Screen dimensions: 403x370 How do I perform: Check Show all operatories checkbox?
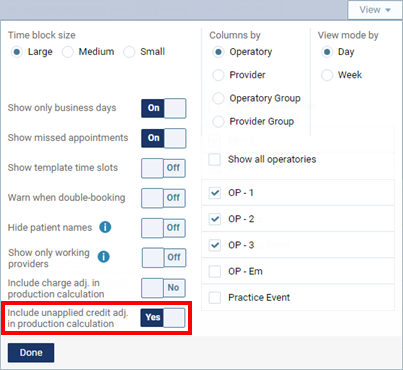pyautogui.click(x=215, y=159)
